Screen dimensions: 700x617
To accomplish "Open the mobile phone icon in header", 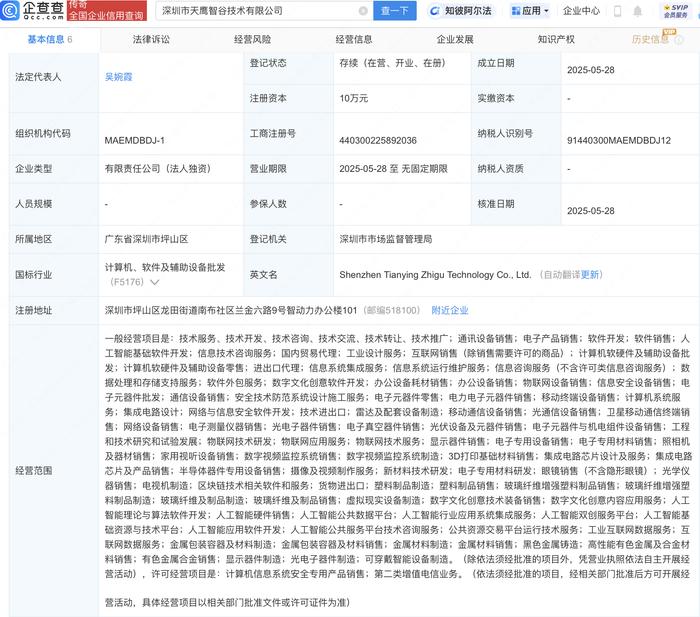I will coord(617,11).
